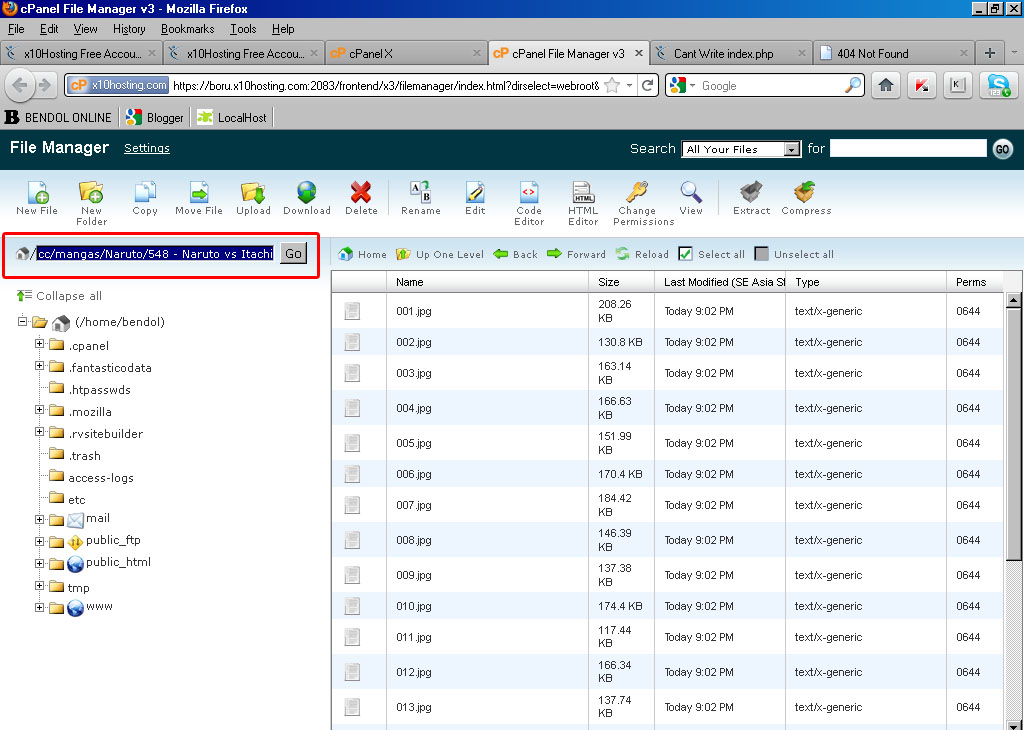Click the bookmark star in address bar
The image size is (1024, 730).
coord(612,85)
